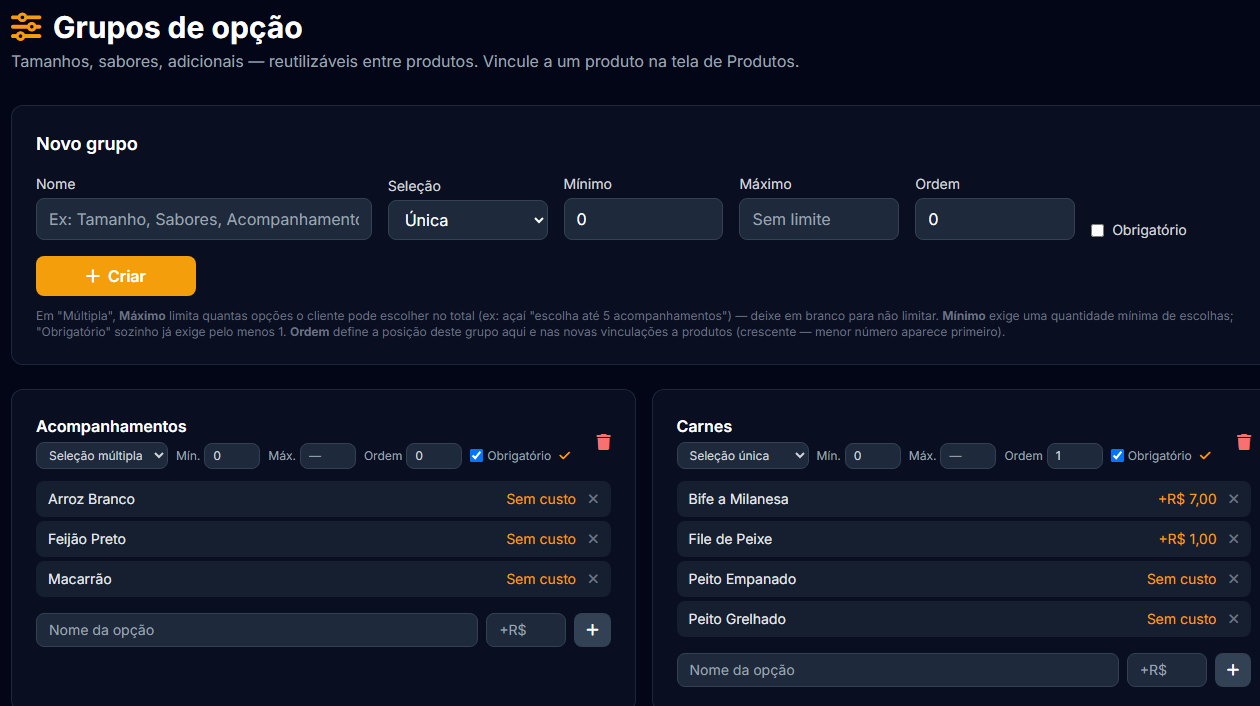
Task: Click the +R$ 7,00 price of Bife a Milanesa
Action: click(1188, 499)
